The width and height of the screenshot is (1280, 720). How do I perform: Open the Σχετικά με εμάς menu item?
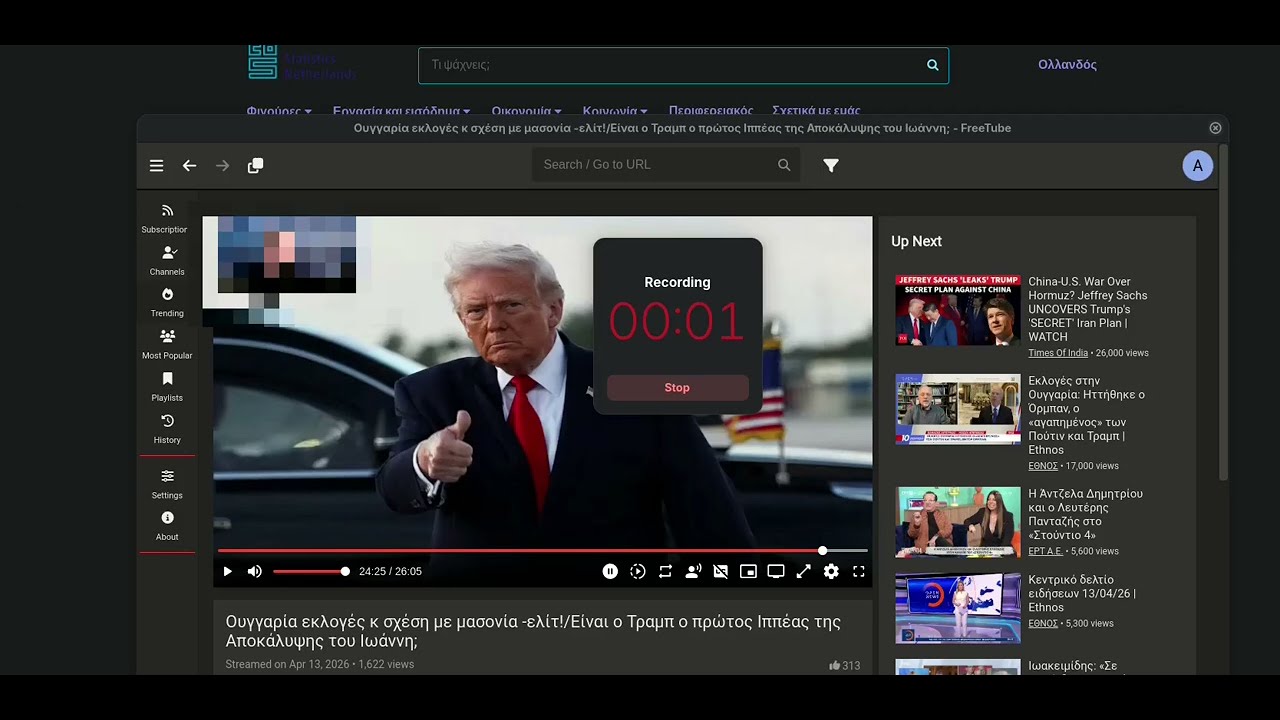816,111
